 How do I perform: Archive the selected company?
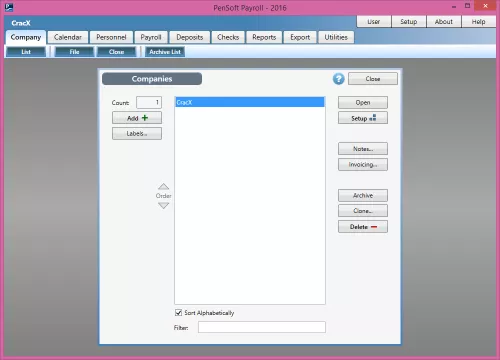click(363, 196)
